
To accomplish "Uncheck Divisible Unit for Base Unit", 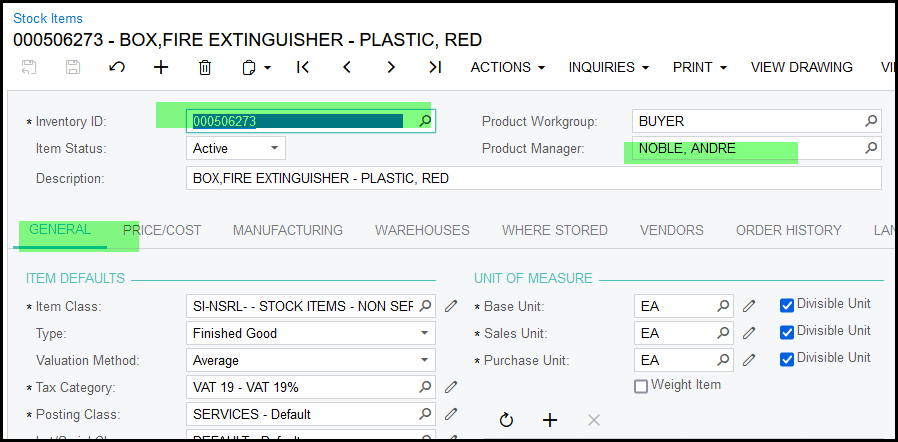I will coord(787,305).
